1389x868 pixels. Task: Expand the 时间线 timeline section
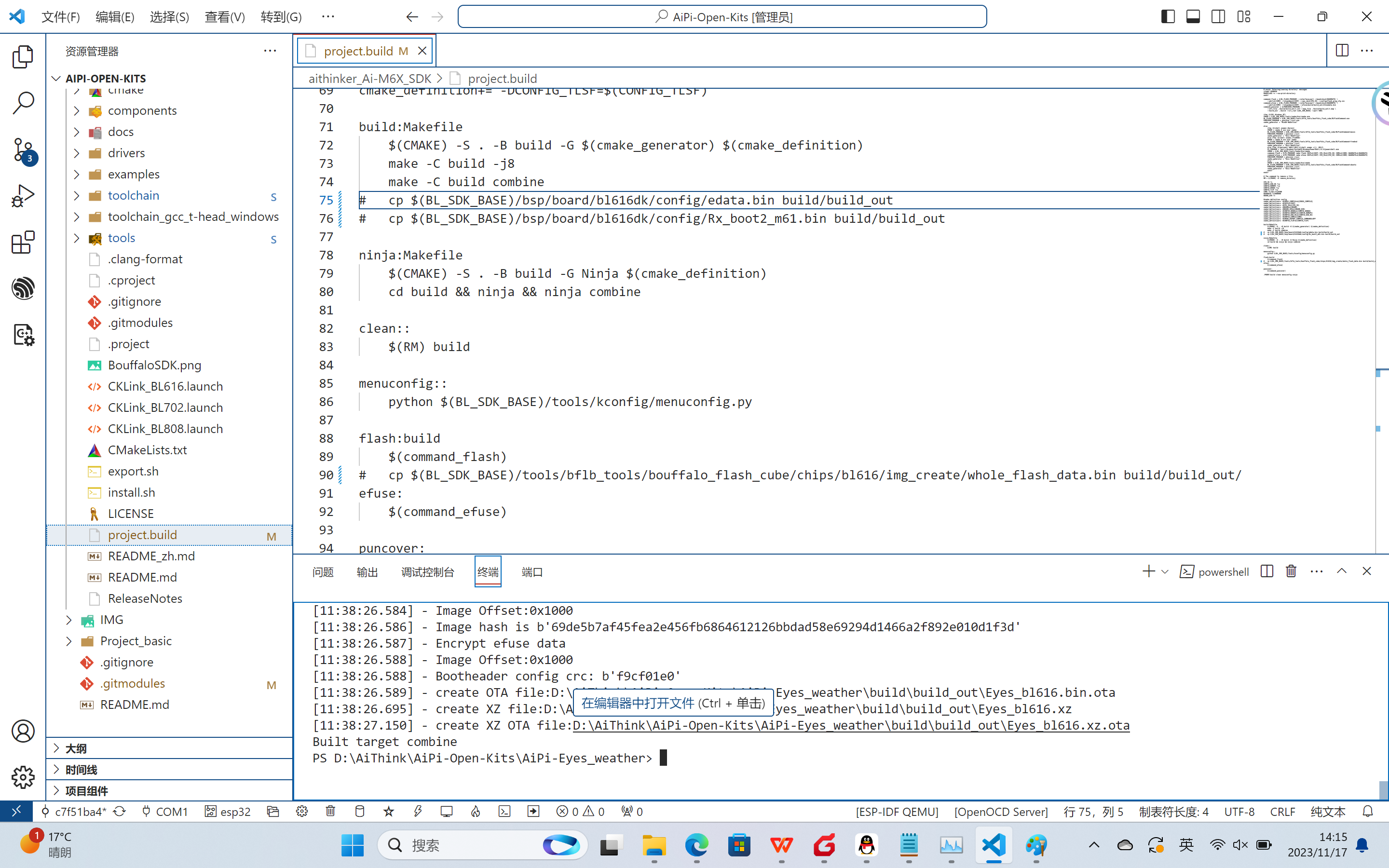pos(55,769)
